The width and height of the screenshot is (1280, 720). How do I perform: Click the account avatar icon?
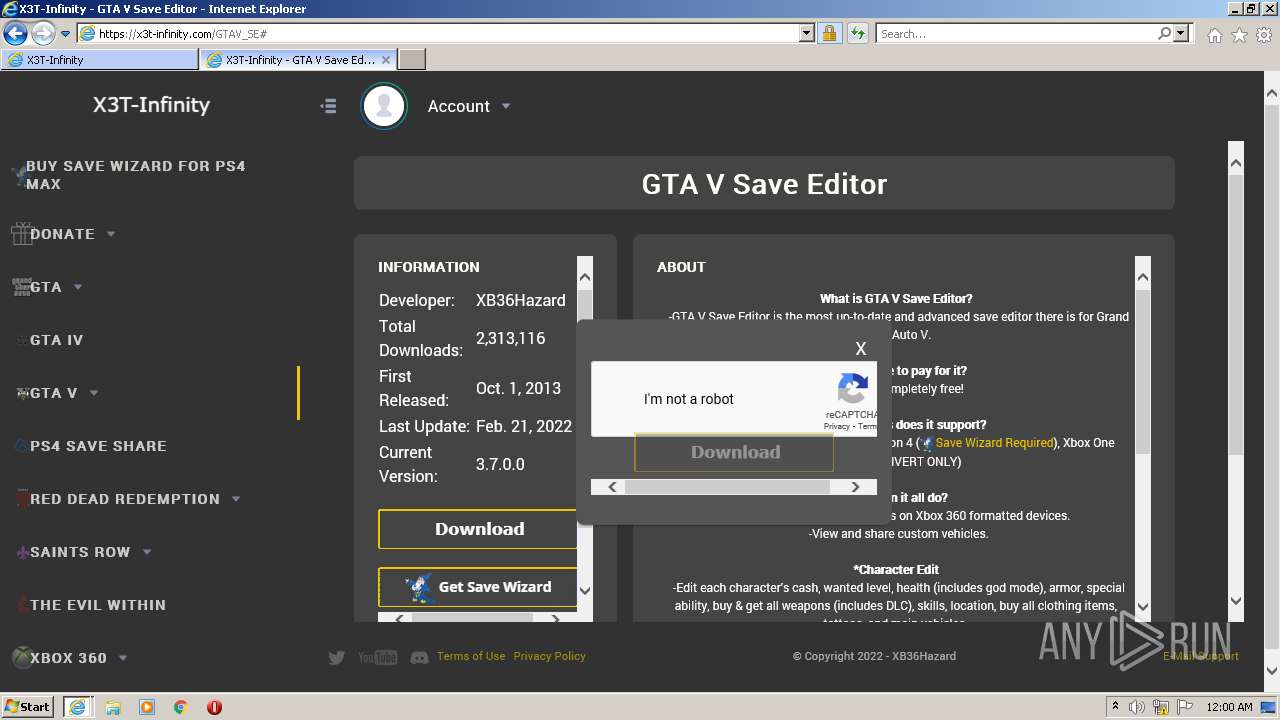[384, 106]
